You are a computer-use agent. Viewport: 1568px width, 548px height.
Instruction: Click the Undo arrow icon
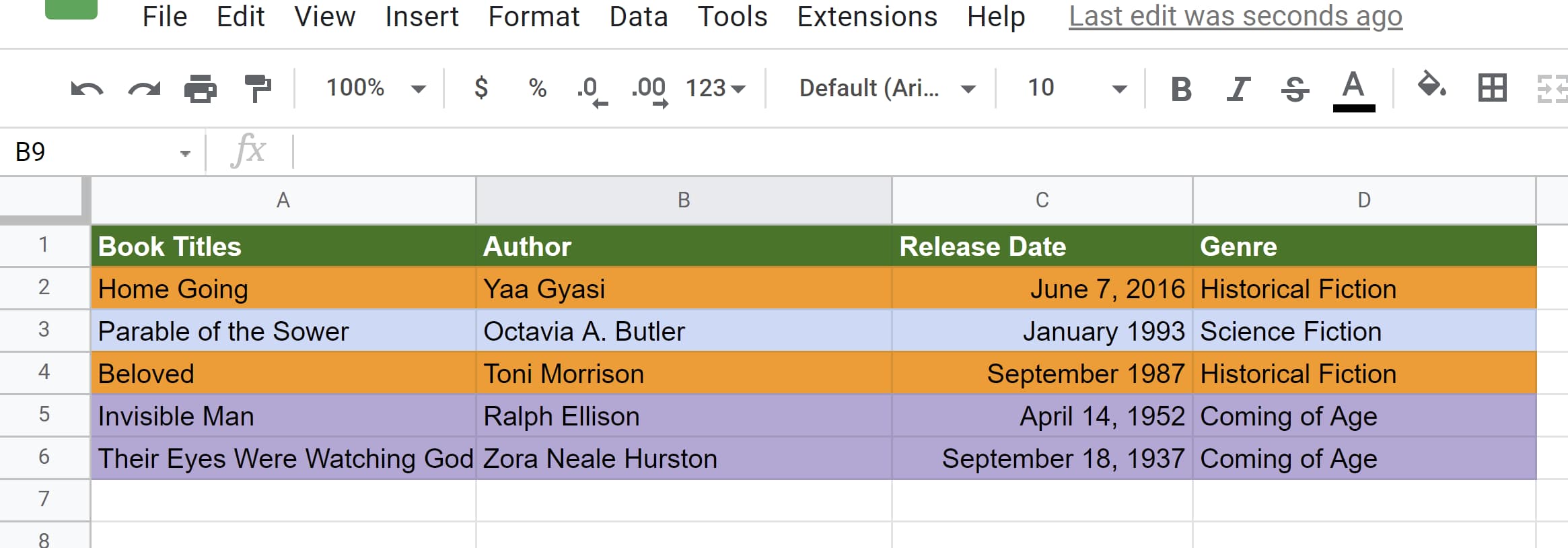pyautogui.click(x=87, y=88)
